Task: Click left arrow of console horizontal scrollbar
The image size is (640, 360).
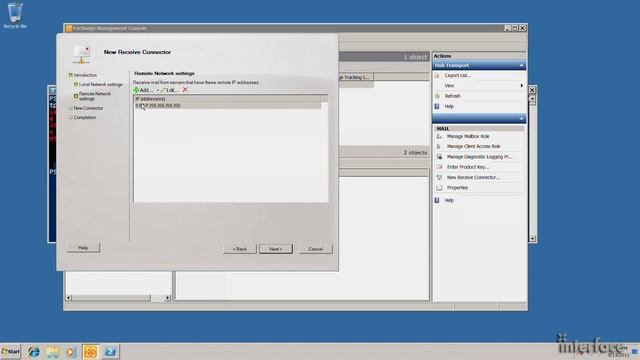Action: pyautogui.click(x=69, y=298)
